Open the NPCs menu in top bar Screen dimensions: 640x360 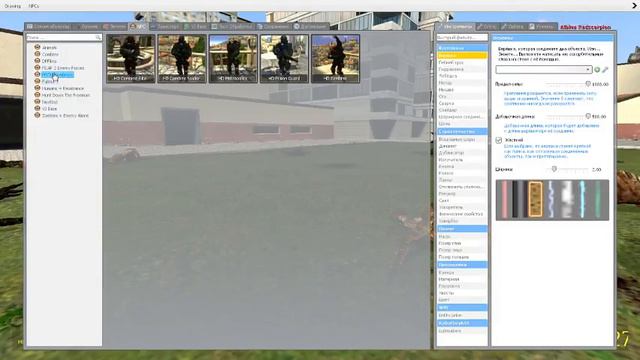[x=33, y=6]
